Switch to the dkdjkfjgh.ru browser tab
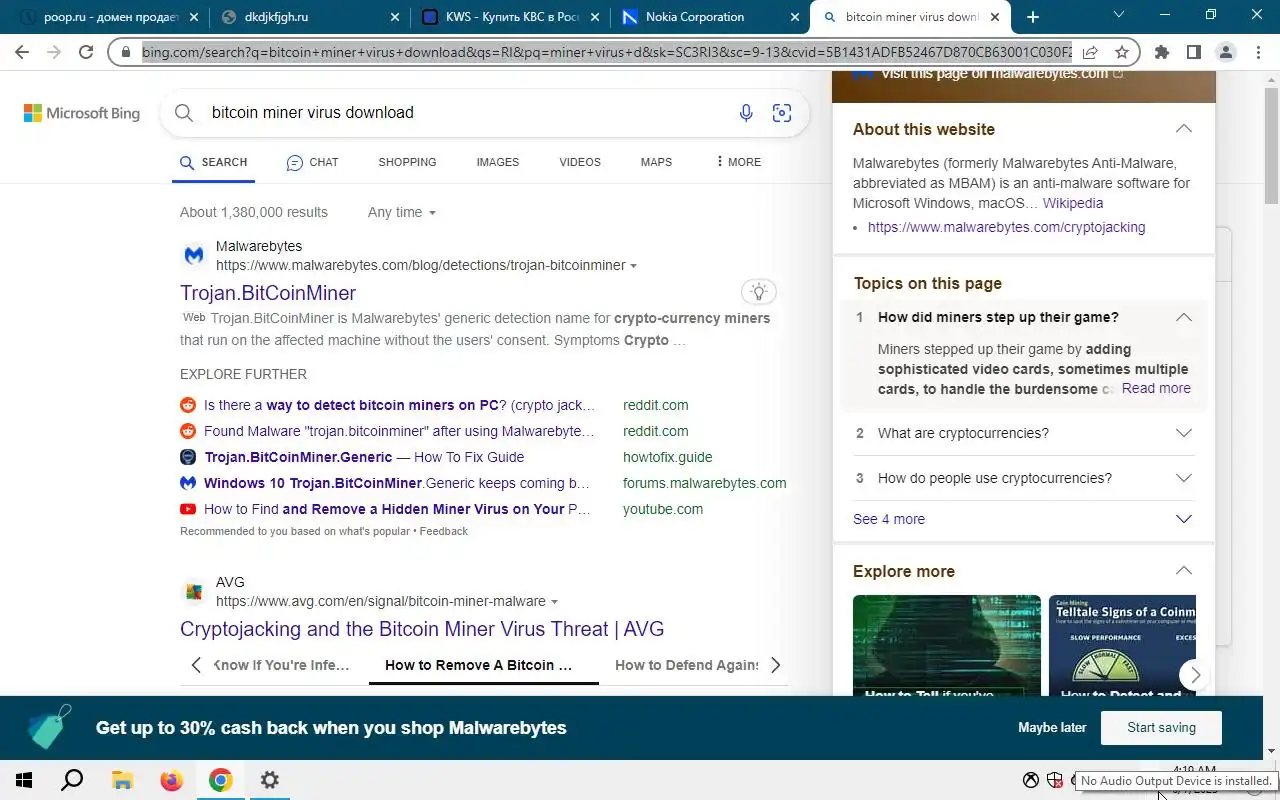The height and width of the screenshot is (800, 1280). (x=310, y=17)
